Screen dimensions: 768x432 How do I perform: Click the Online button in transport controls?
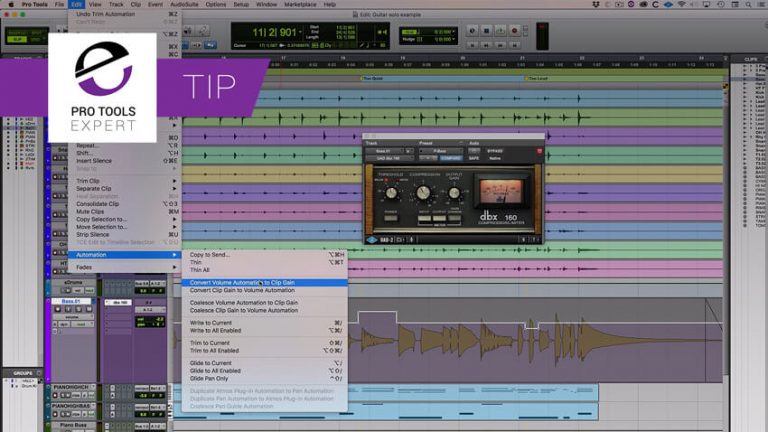coord(472,30)
